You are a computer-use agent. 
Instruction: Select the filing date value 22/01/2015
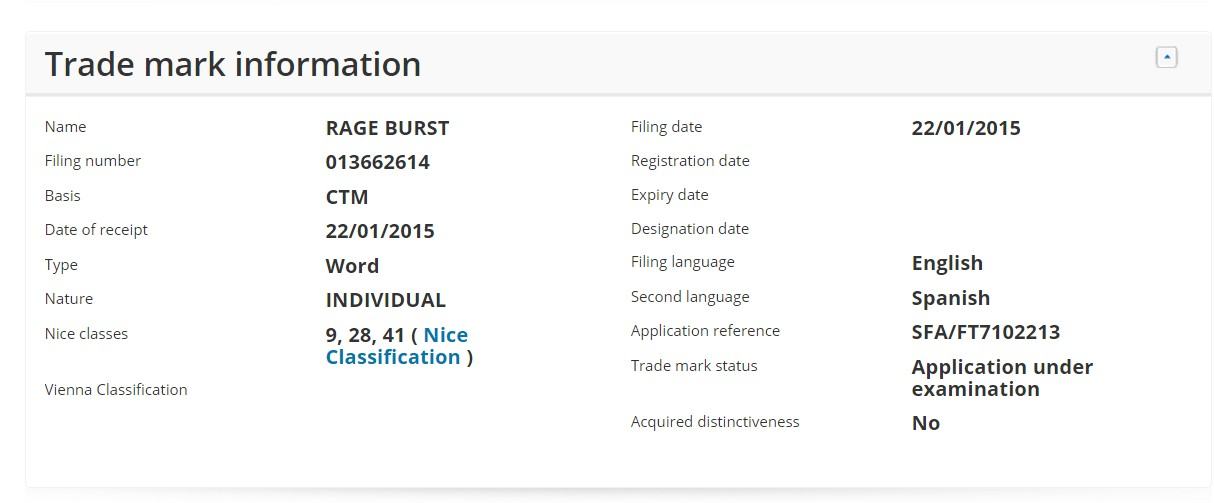coord(966,128)
